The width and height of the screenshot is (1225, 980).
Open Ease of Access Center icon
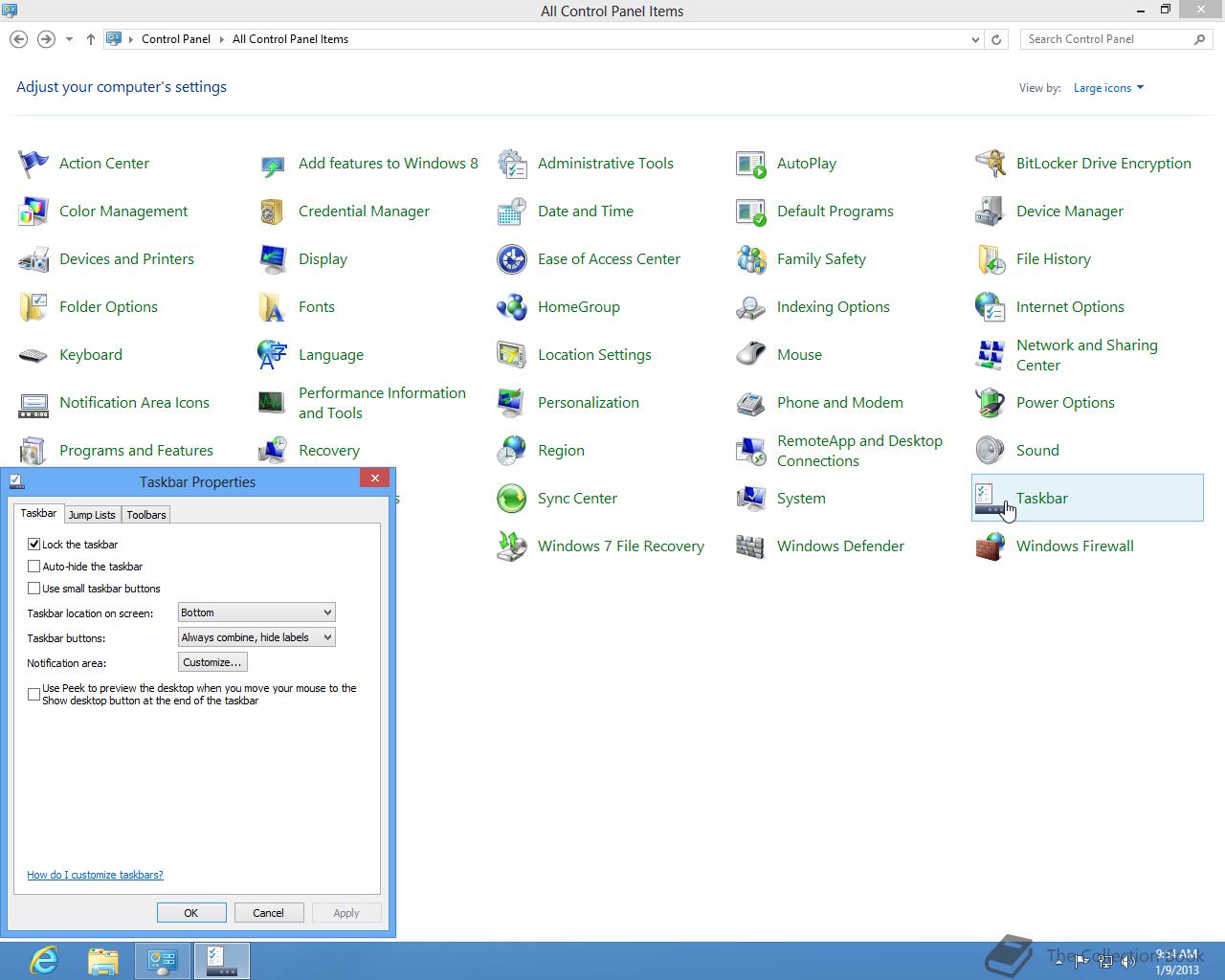(512, 259)
